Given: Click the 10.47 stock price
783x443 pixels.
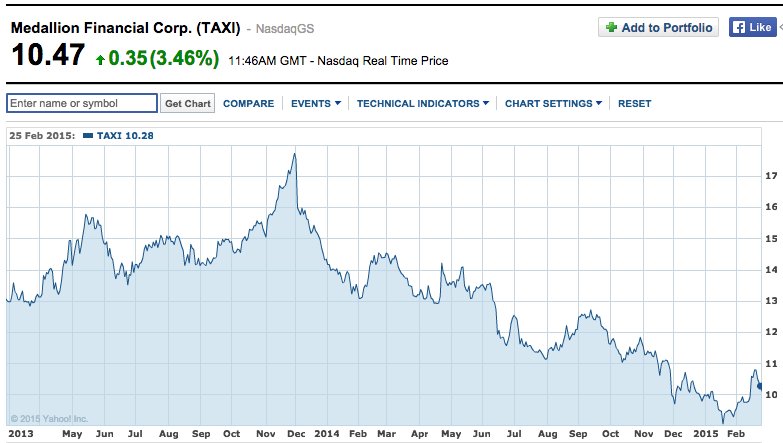Looking at the screenshot, I should pyautogui.click(x=48, y=54).
